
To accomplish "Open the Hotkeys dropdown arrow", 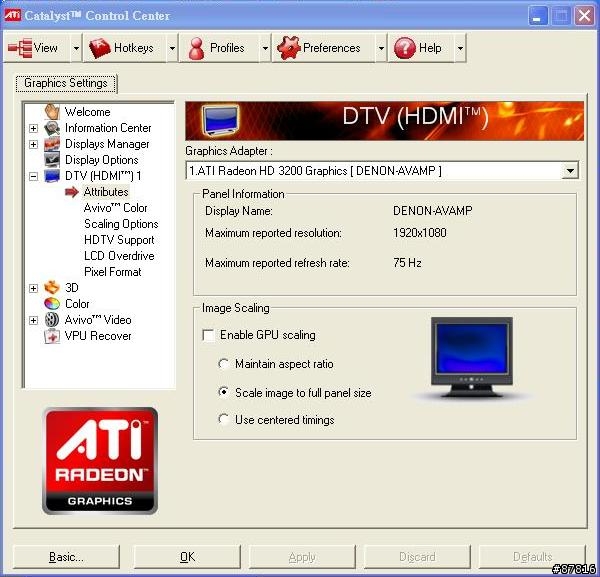I will (172, 48).
